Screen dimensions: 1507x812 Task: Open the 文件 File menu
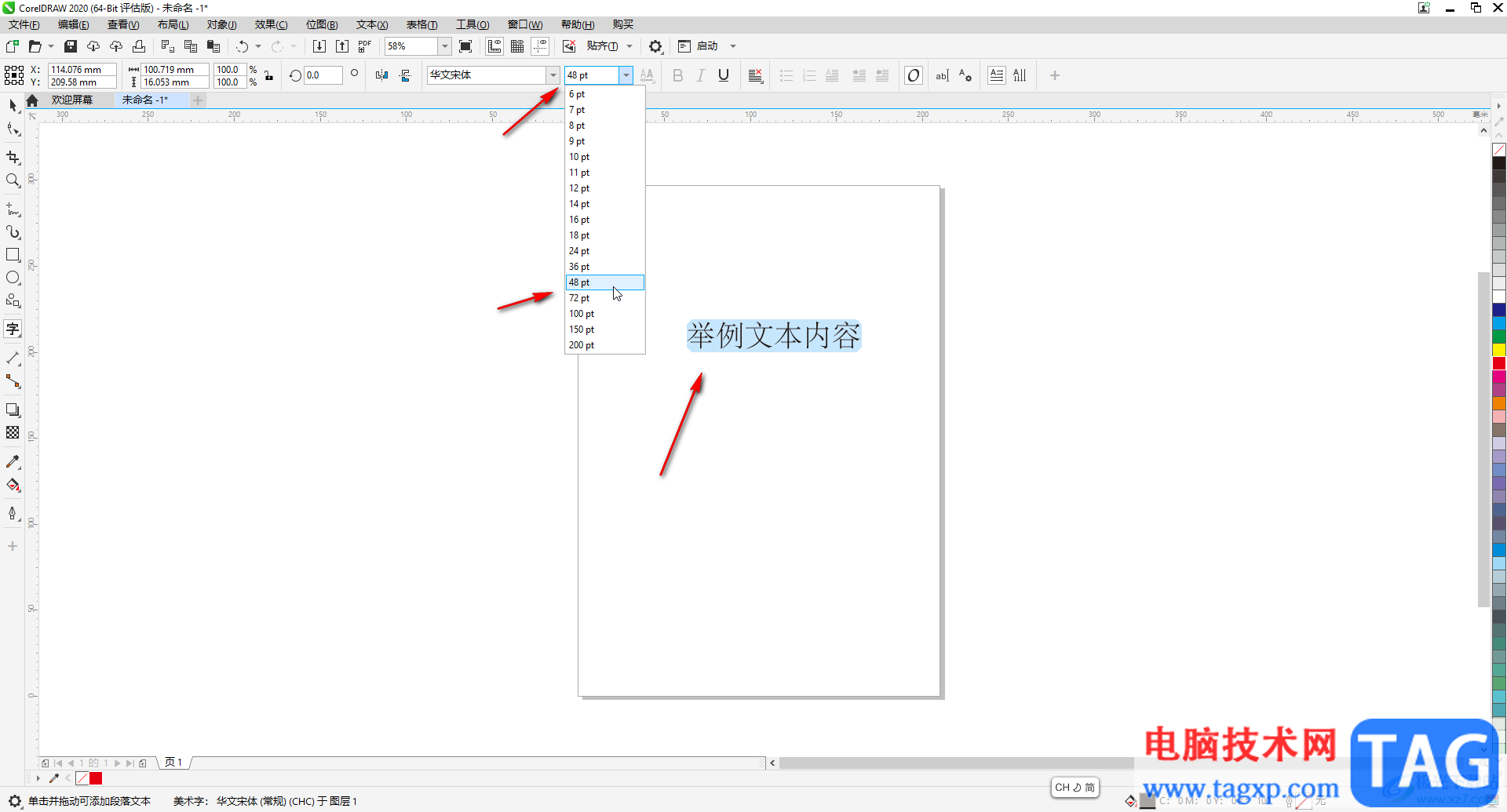point(24,25)
